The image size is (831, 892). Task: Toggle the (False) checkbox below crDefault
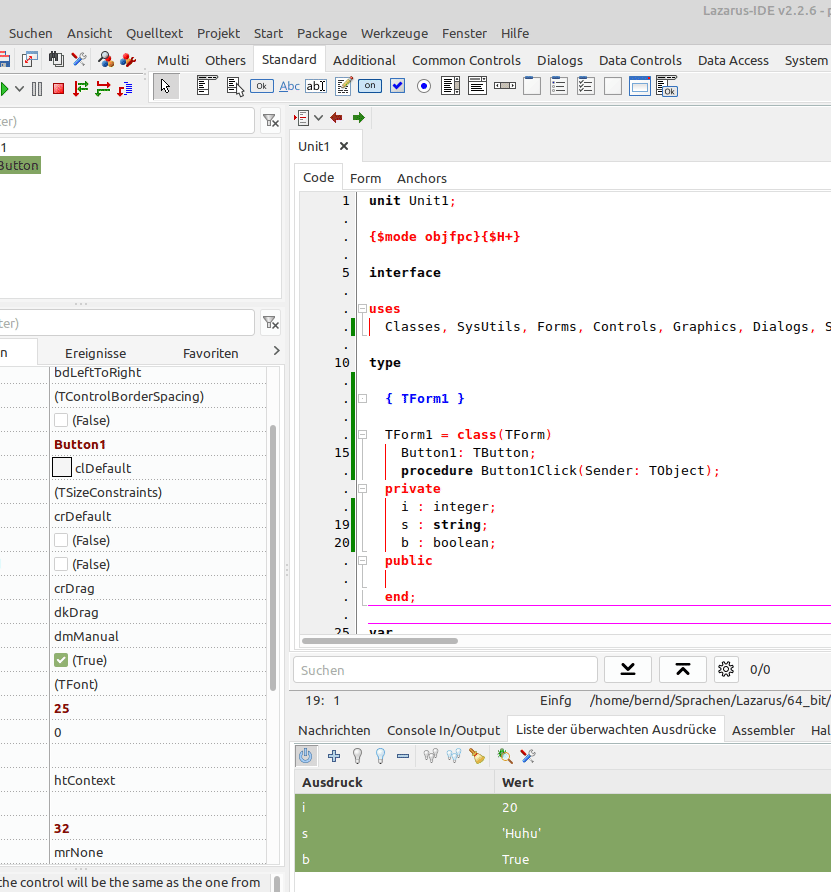(61, 540)
